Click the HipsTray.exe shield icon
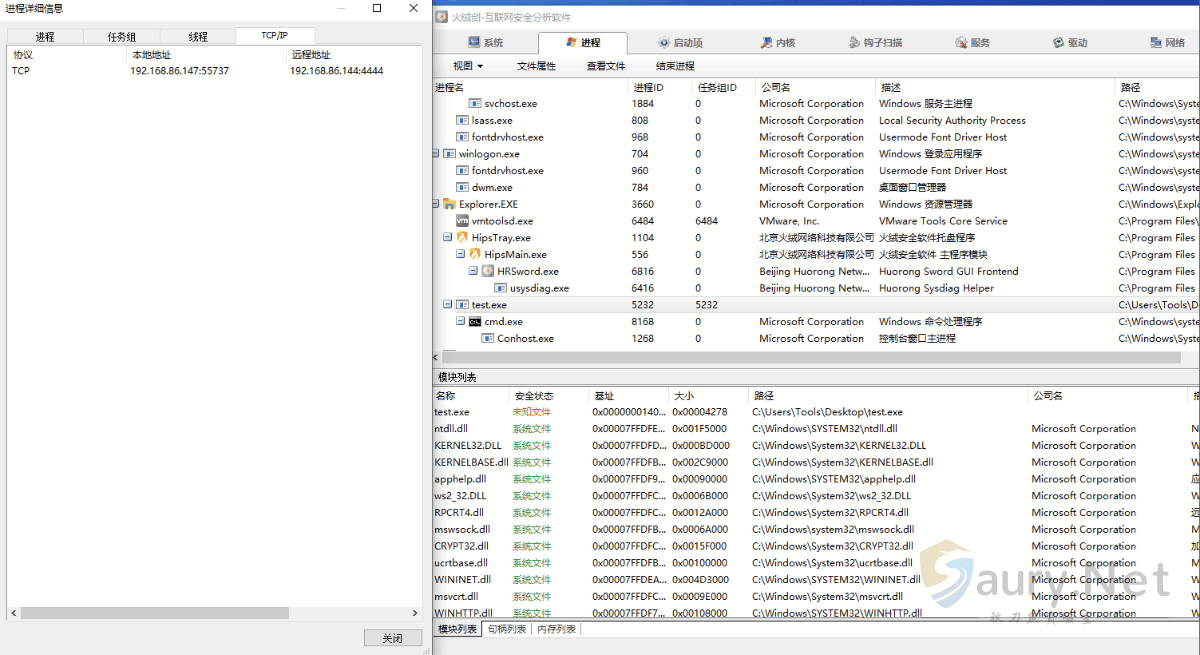The height and width of the screenshot is (655, 1200). [462, 238]
